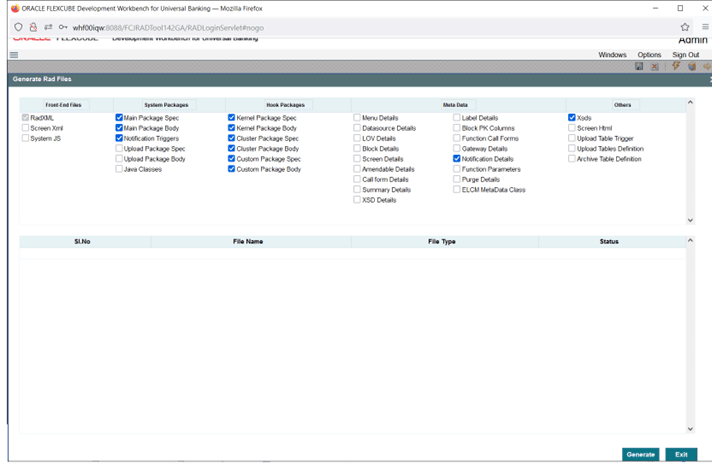
Task: Click scroll down arrow of file list
Action: 690,429
